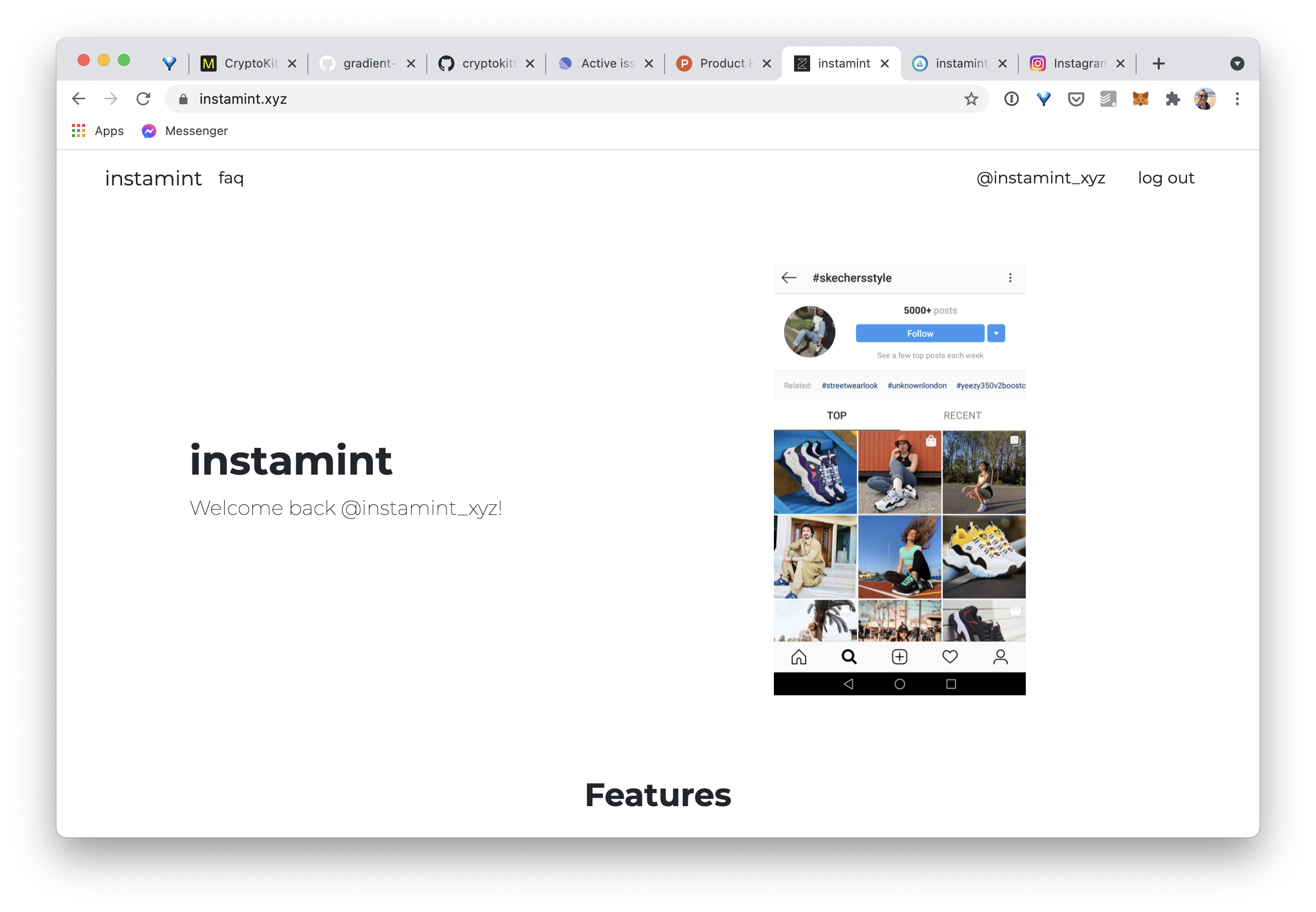Reload the instamint page

click(x=144, y=98)
